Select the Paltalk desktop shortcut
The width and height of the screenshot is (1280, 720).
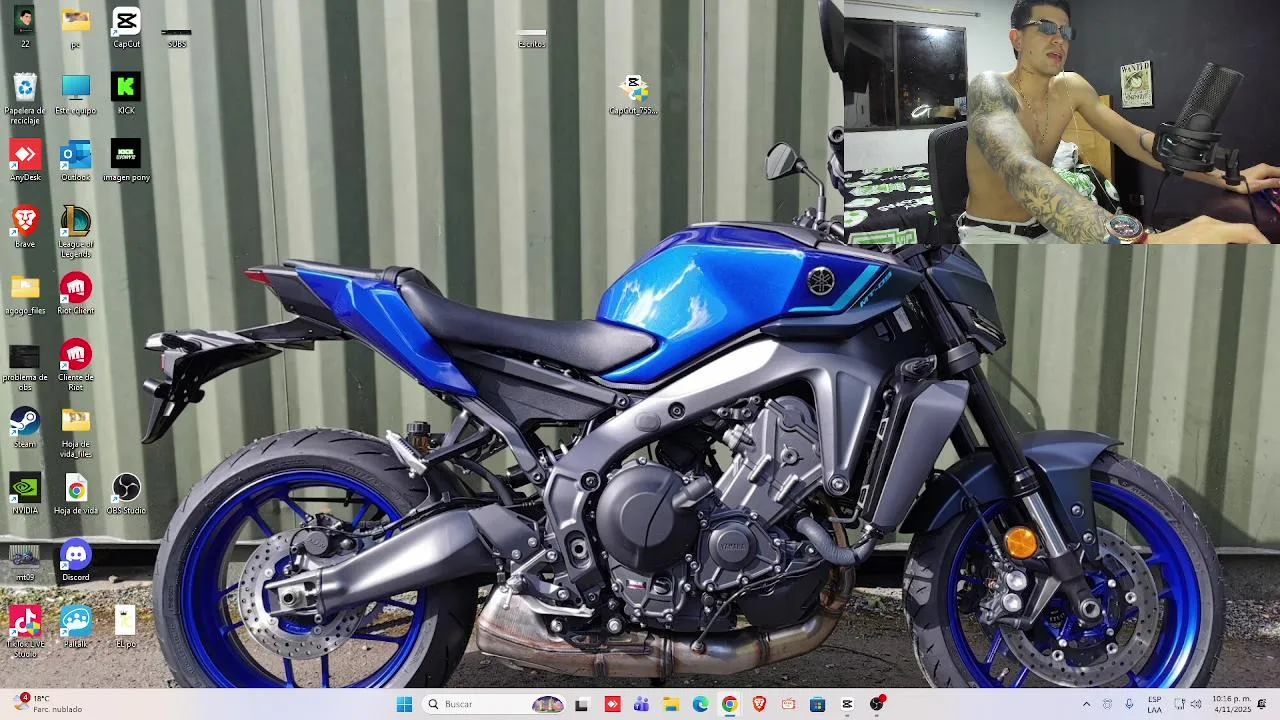pos(76,627)
